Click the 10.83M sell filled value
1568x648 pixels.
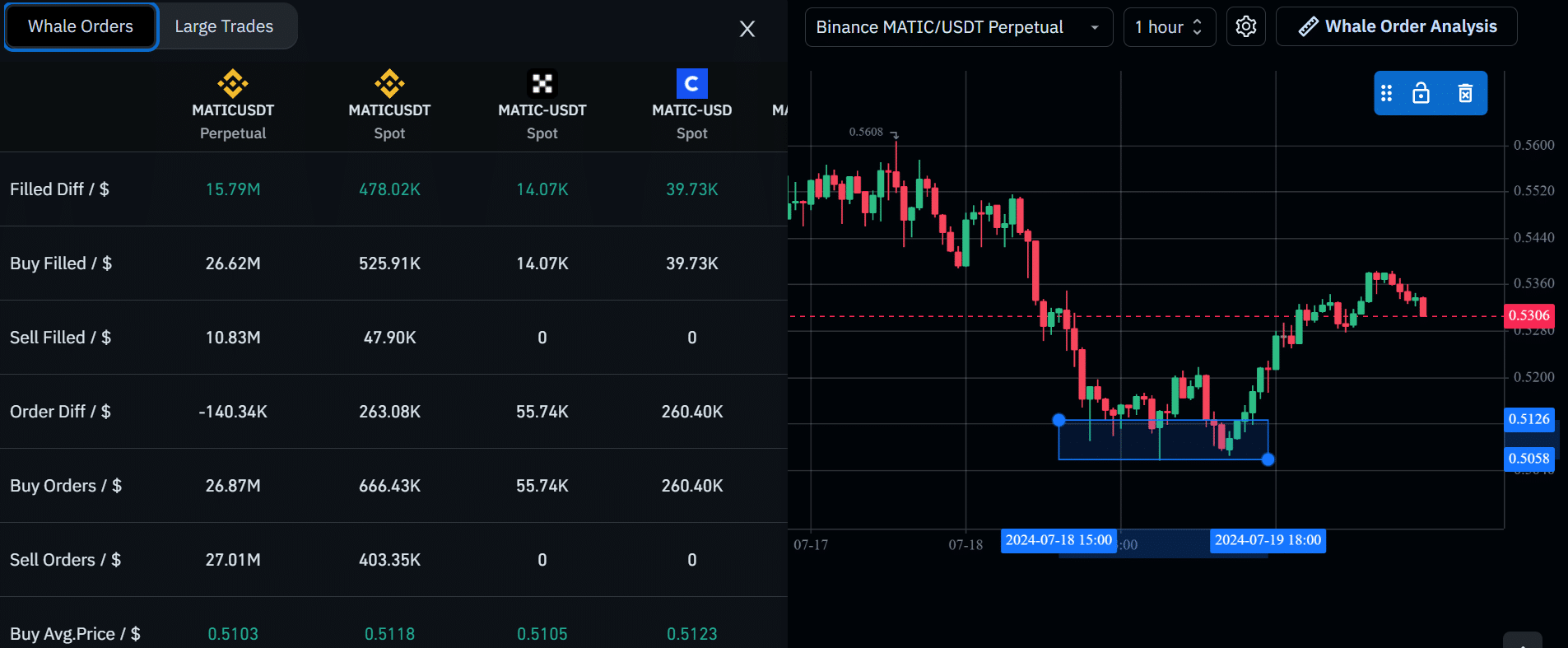[233, 338]
